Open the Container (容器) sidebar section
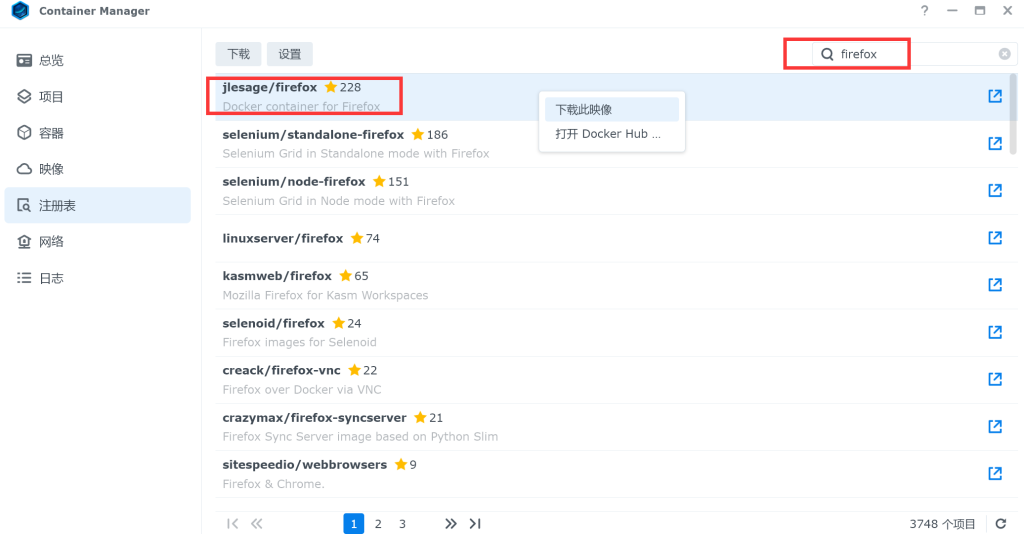This screenshot has height=534, width=1024. 97,133
